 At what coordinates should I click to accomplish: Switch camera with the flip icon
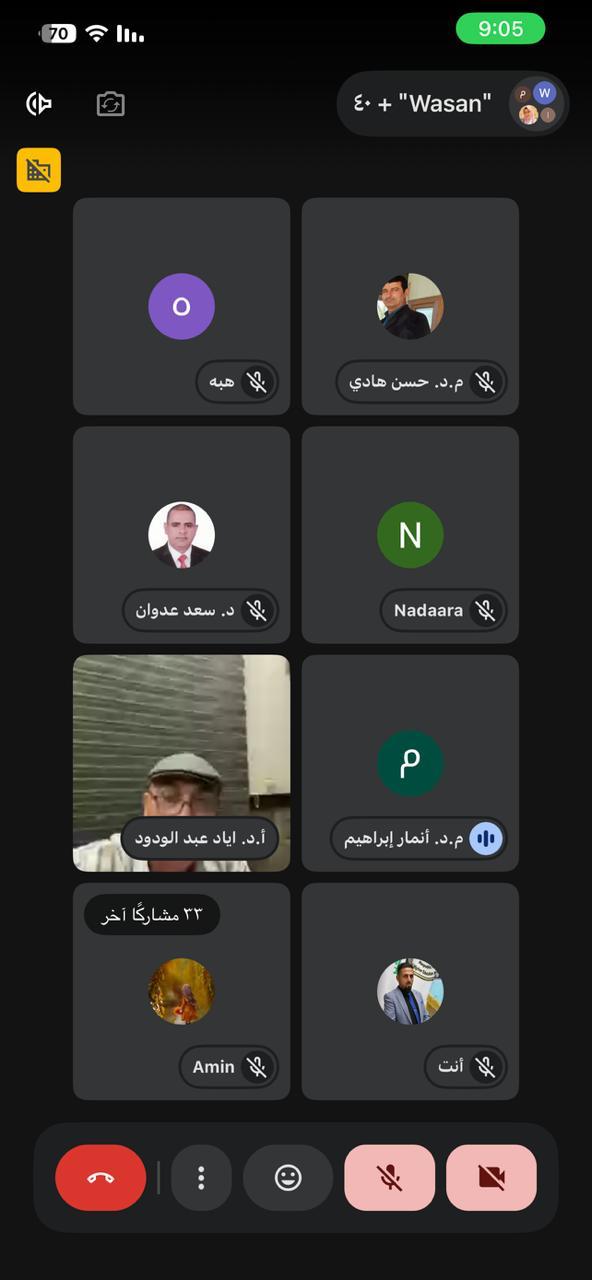coord(110,104)
